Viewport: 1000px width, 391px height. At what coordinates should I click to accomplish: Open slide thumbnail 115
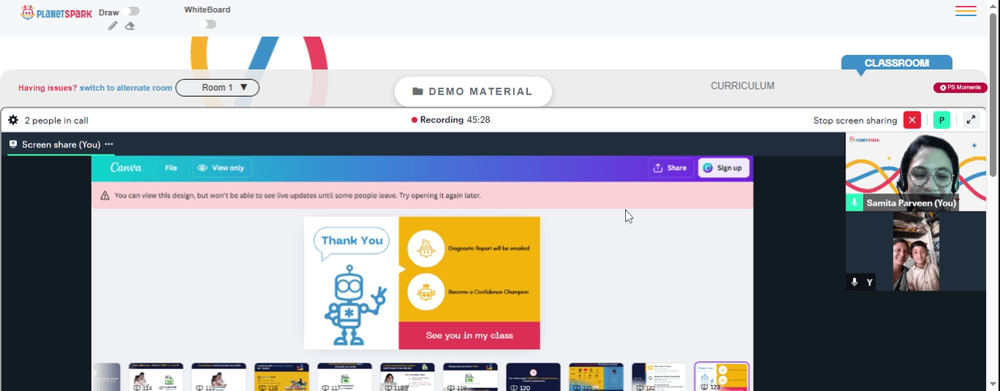point(219,377)
